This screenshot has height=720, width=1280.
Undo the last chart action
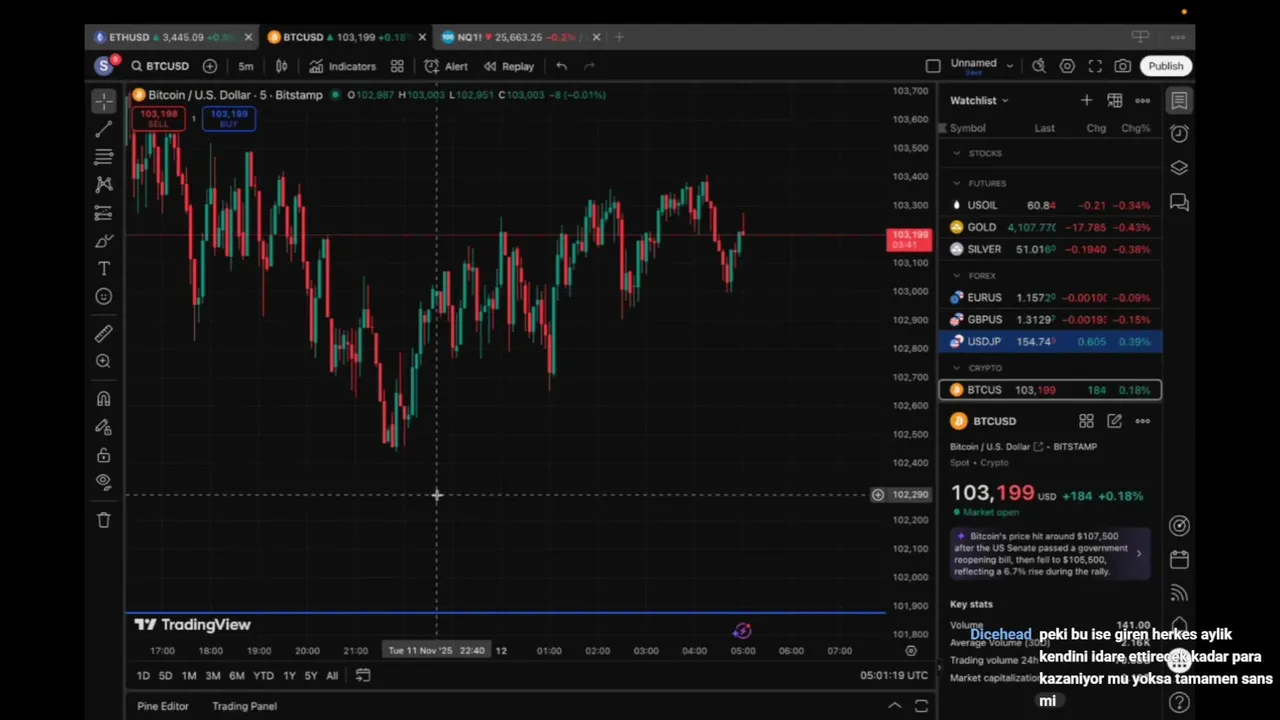(562, 66)
